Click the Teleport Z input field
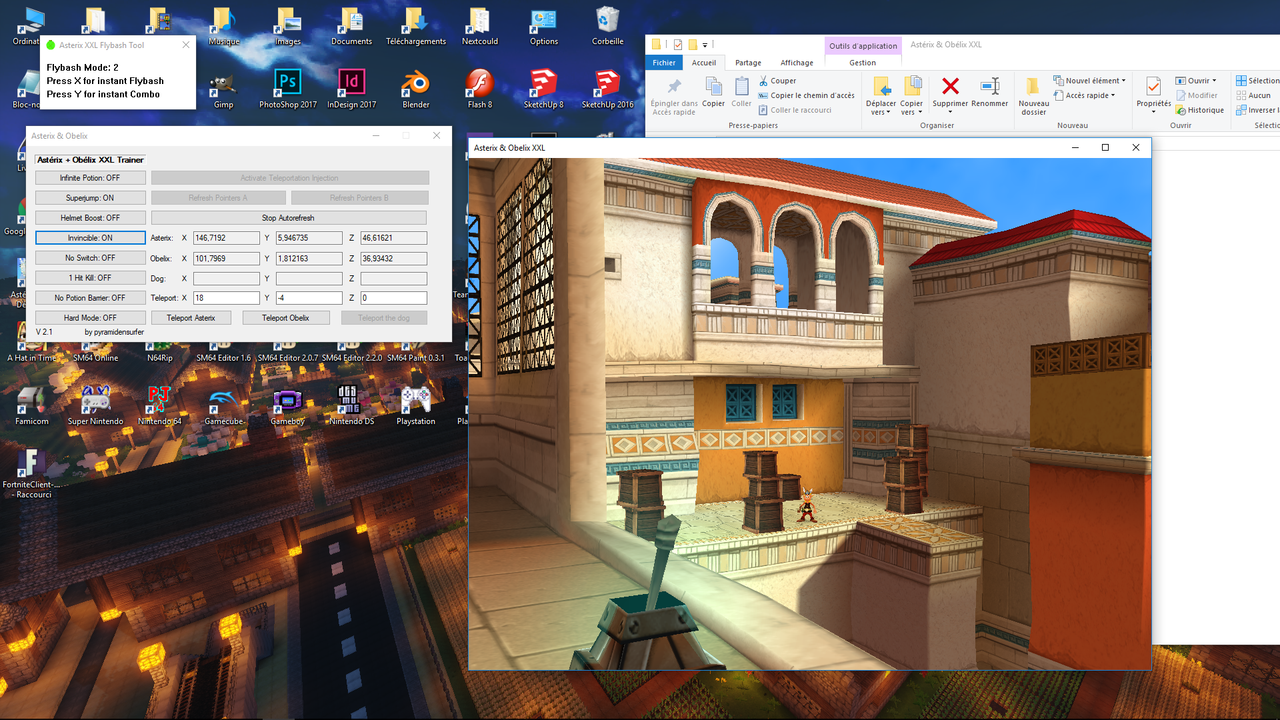 pos(394,298)
